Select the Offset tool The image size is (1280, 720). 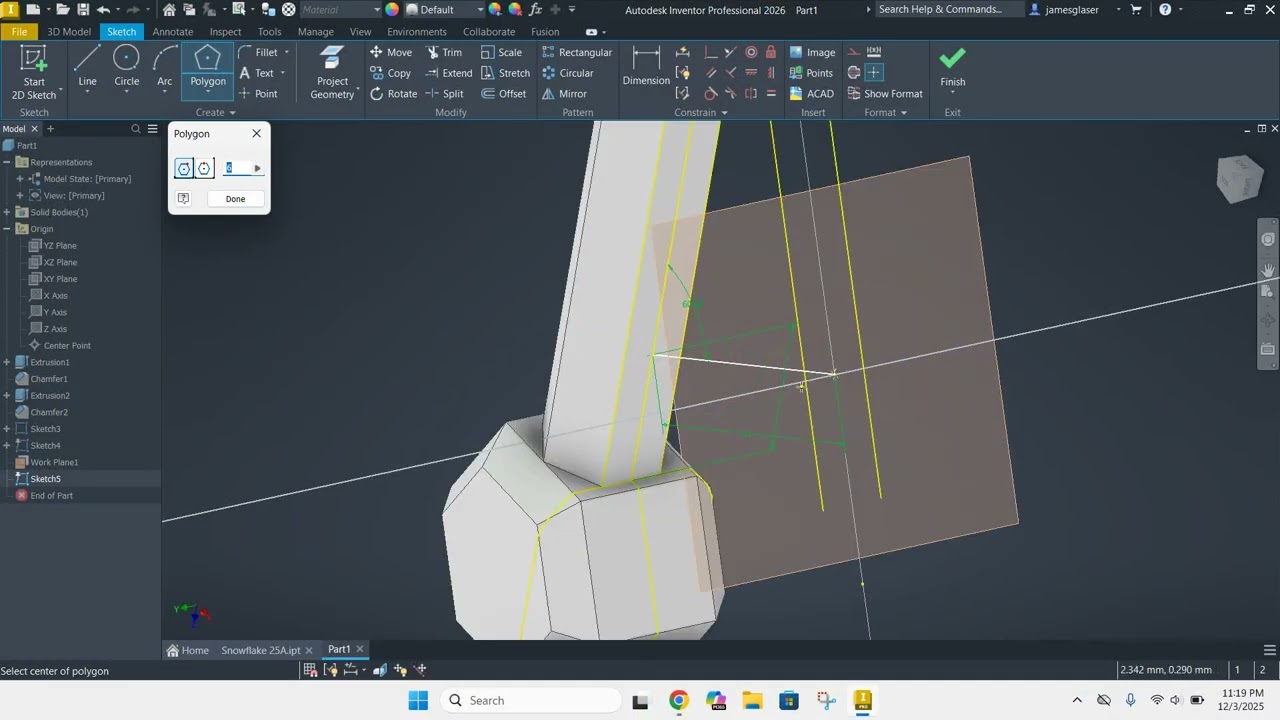(504, 94)
